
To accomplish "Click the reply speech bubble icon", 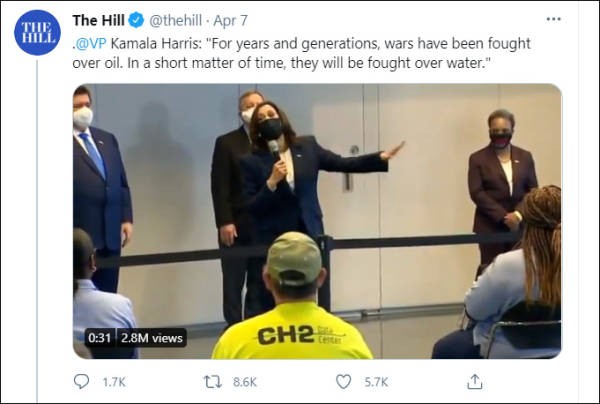I will (x=82, y=381).
